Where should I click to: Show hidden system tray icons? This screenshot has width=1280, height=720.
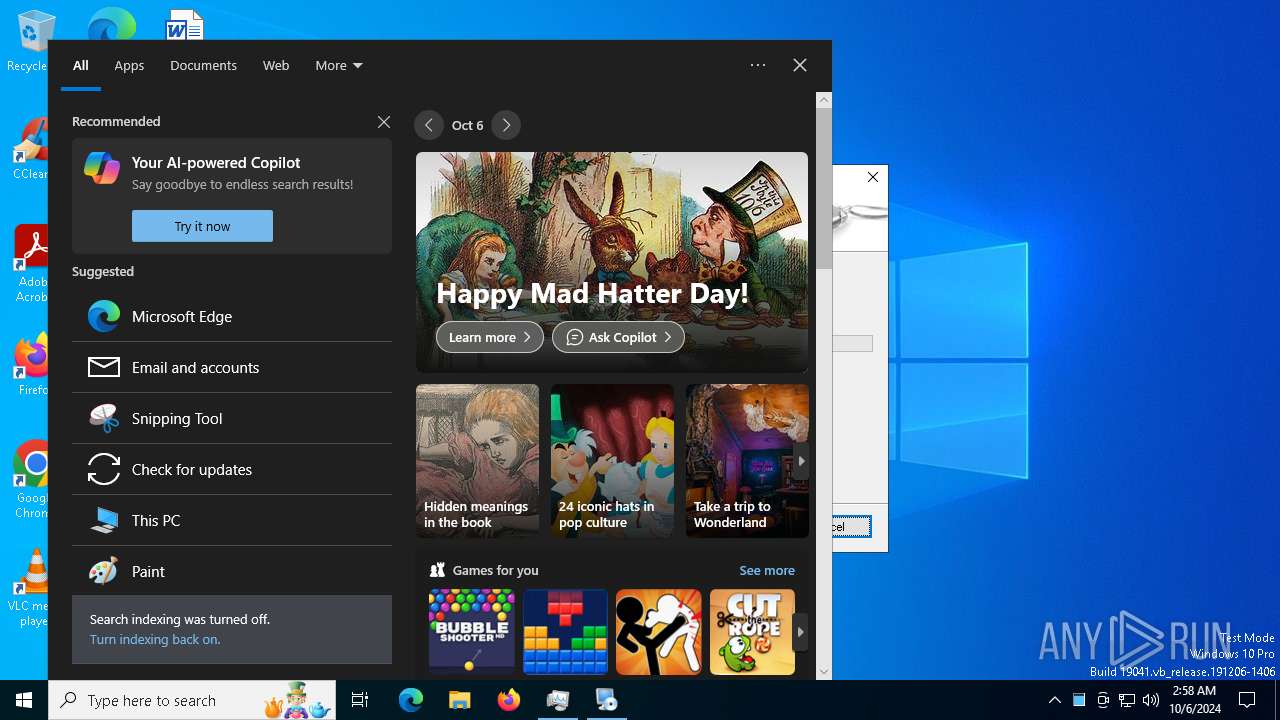[1054, 700]
